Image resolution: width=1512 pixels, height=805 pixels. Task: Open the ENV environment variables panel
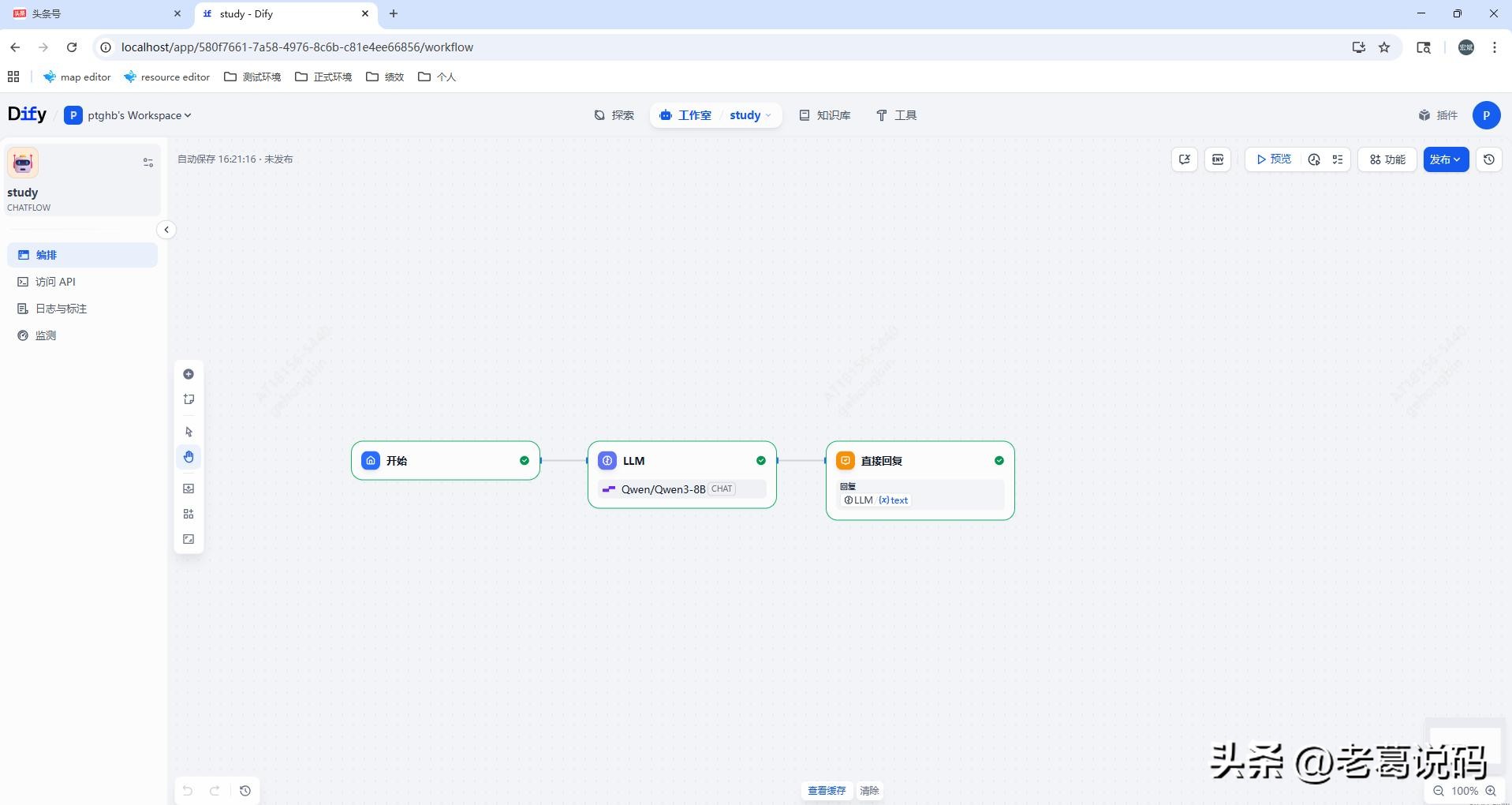[1218, 159]
